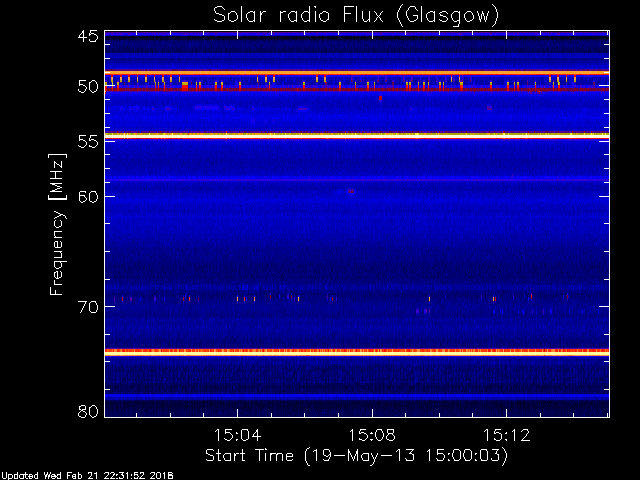Screen dimensions: 640x480
Task: Click the purple band at 45 MHz
Action: [x=356, y=34]
